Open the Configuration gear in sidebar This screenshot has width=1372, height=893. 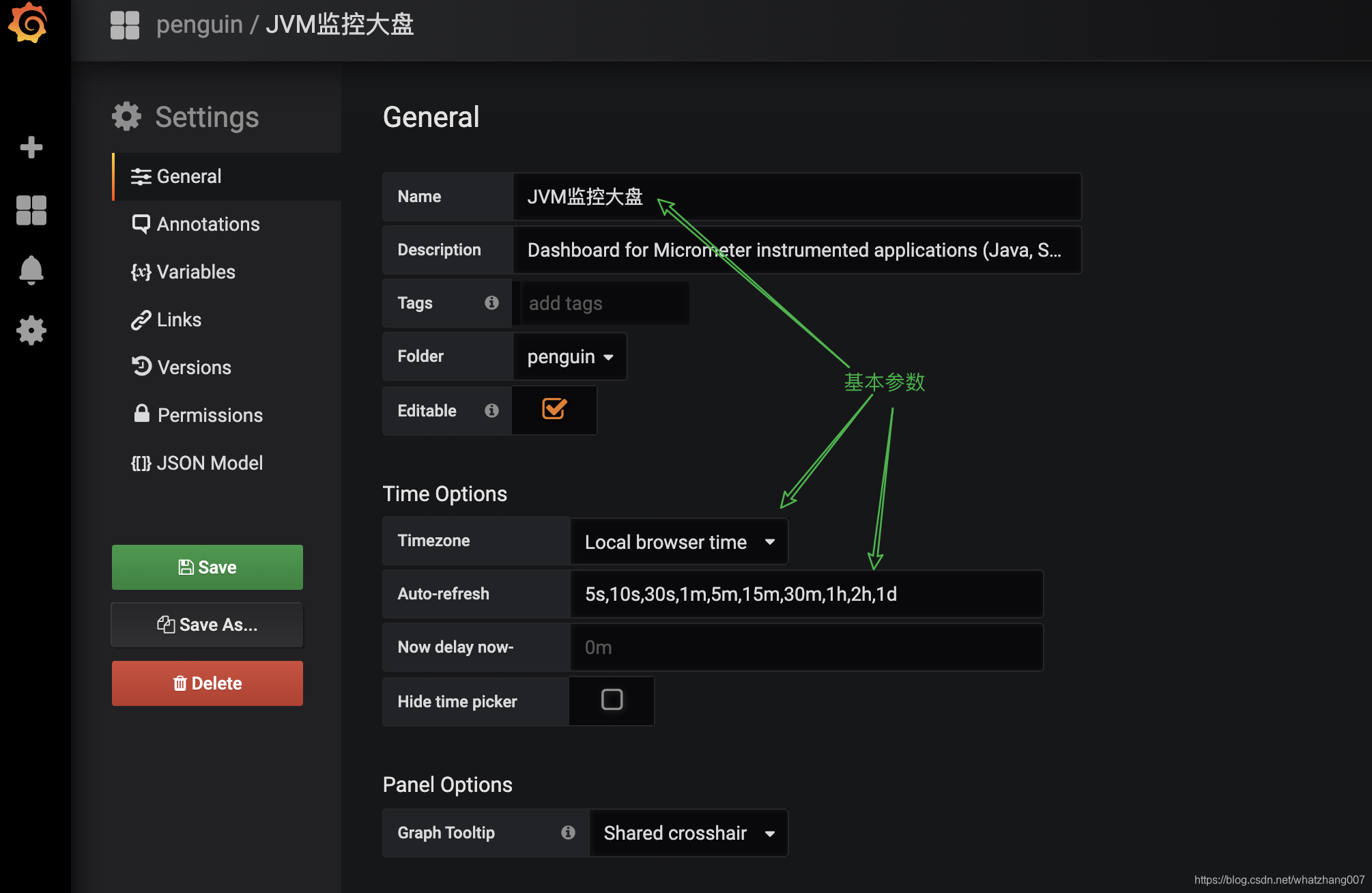tap(31, 330)
